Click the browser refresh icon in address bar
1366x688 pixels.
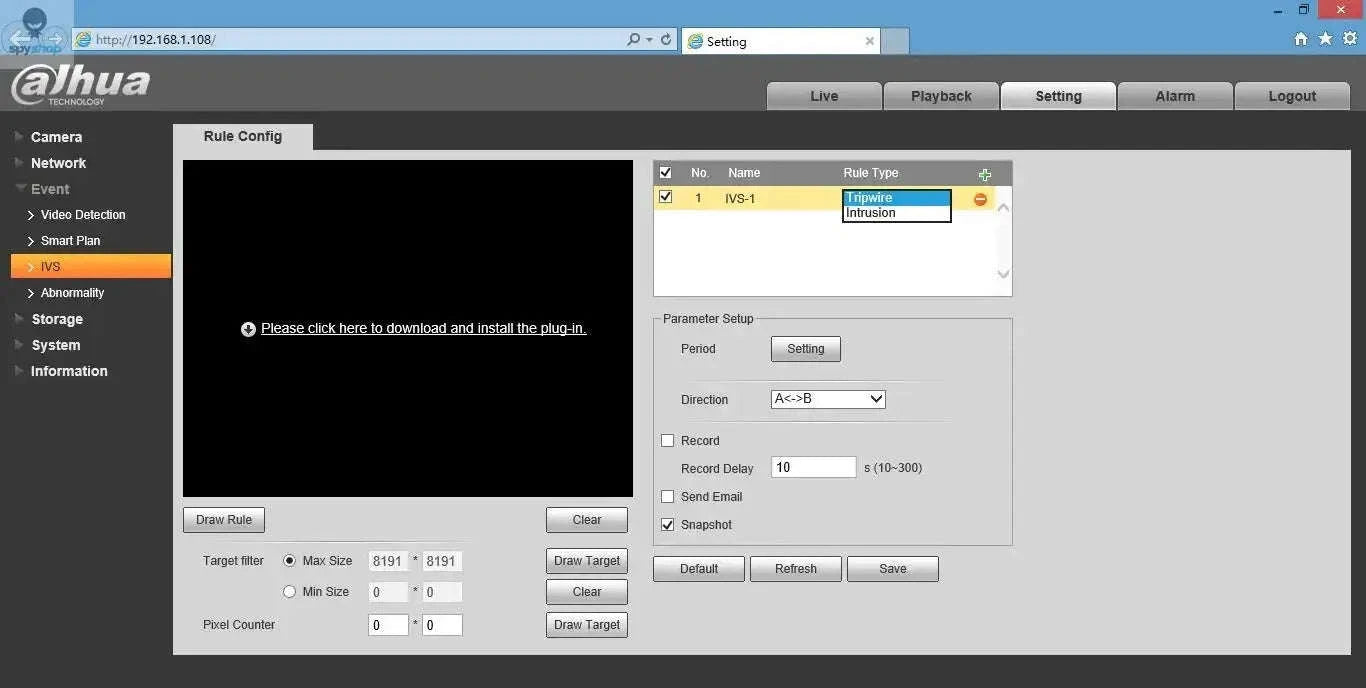click(x=668, y=40)
